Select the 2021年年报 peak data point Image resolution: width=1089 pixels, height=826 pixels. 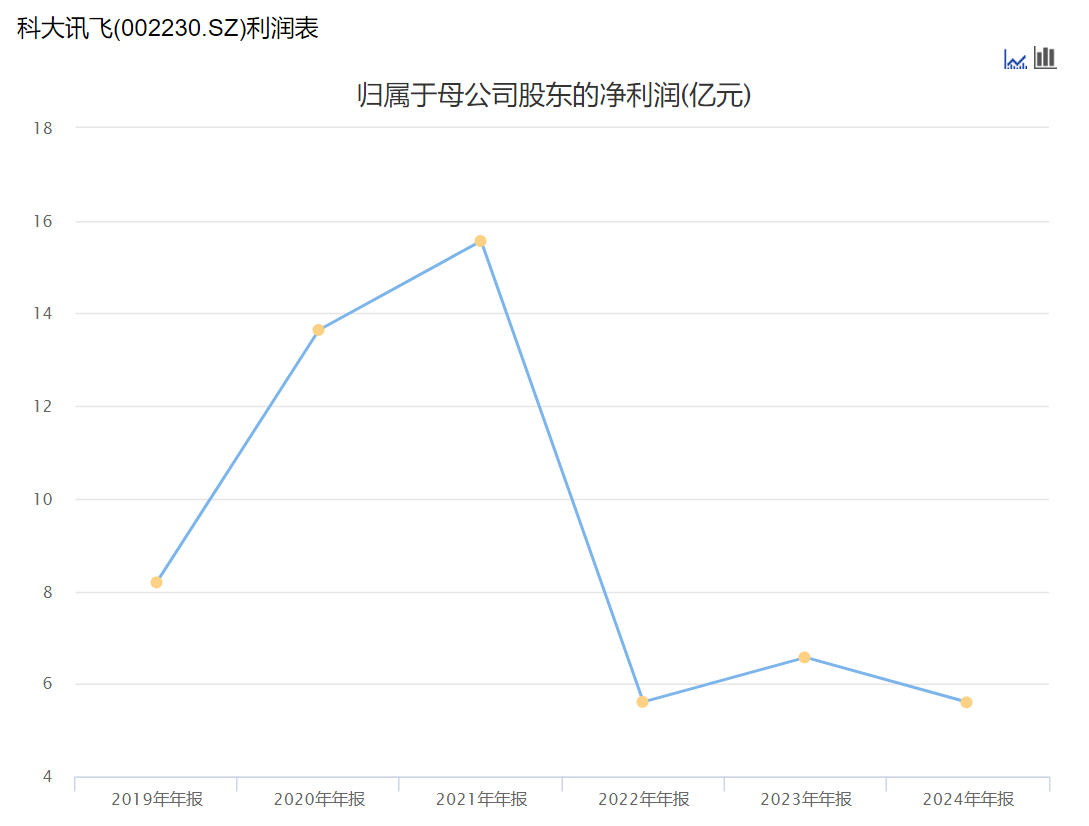[x=480, y=241]
